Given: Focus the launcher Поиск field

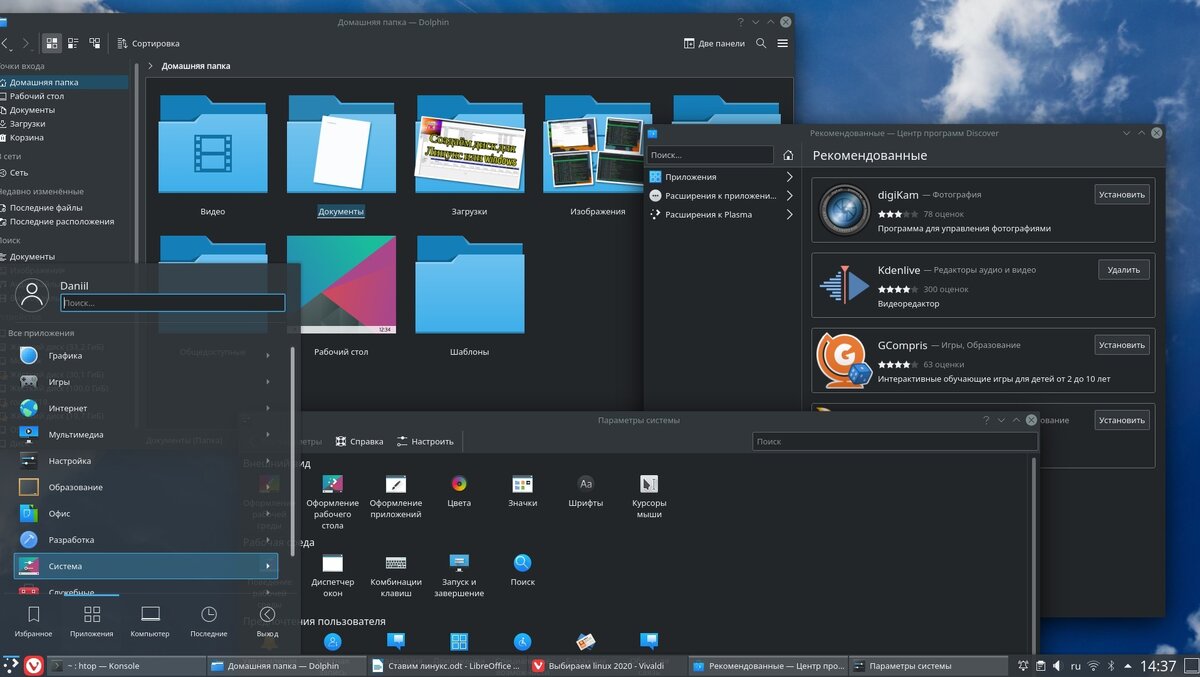Looking at the screenshot, I should (x=173, y=302).
